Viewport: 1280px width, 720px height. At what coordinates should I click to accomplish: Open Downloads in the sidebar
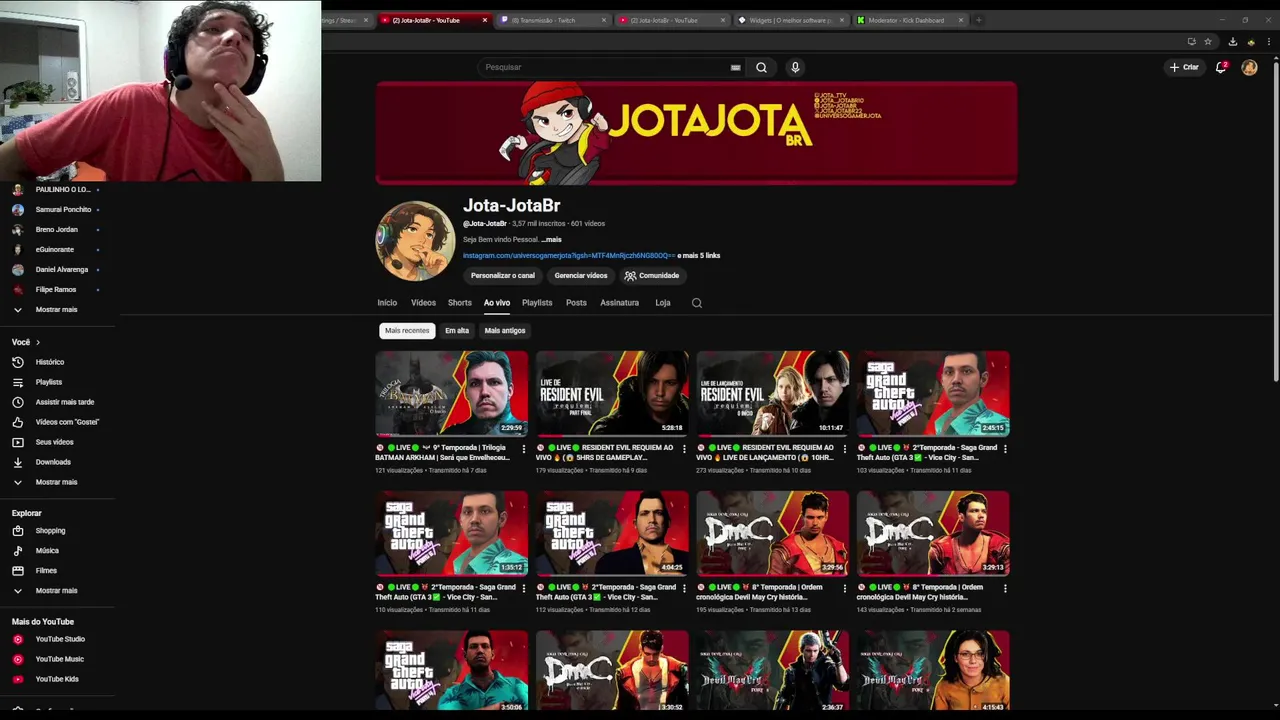tap(53, 462)
